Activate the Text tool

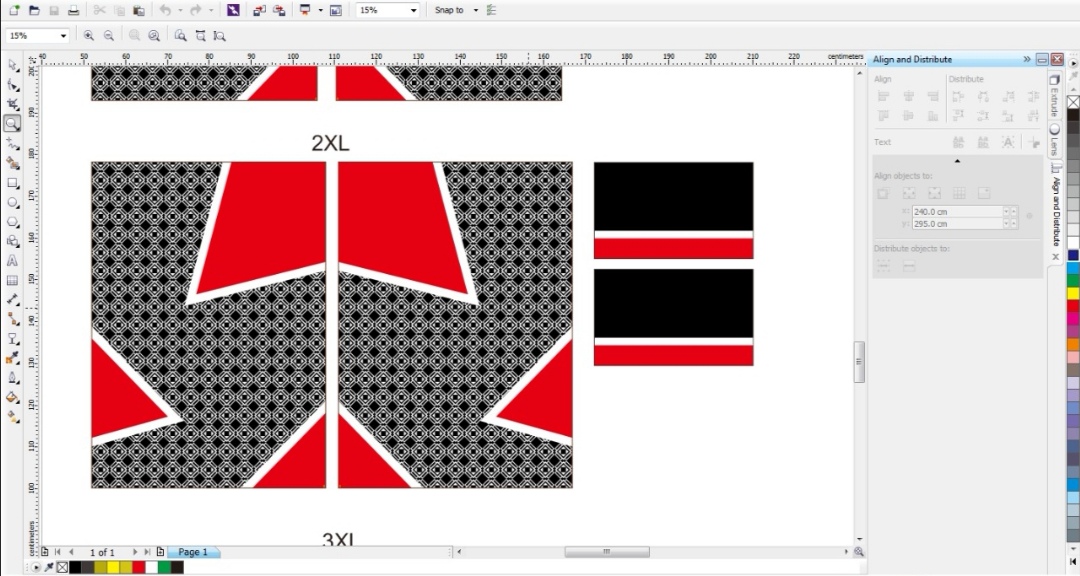(x=13, y=261)
